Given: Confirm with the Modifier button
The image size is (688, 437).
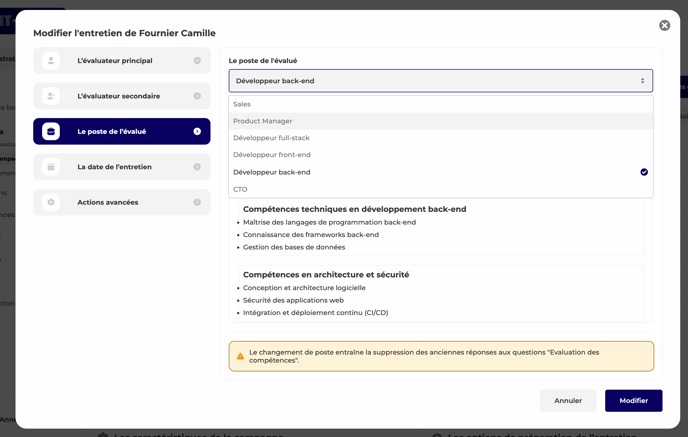Looking at the screenshot, I should coord(633,400).
